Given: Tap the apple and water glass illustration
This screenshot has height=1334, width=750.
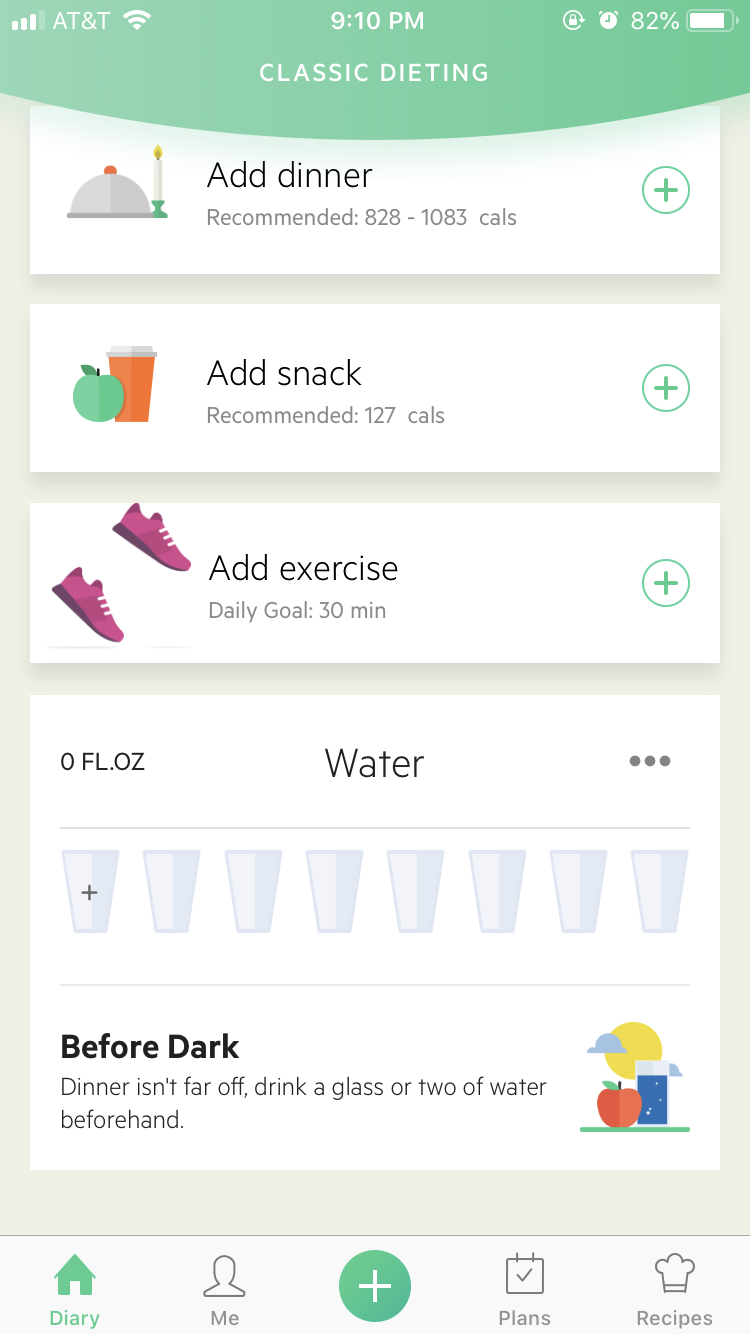Looking at the screenshot, I should click(x=634, y=1078).
